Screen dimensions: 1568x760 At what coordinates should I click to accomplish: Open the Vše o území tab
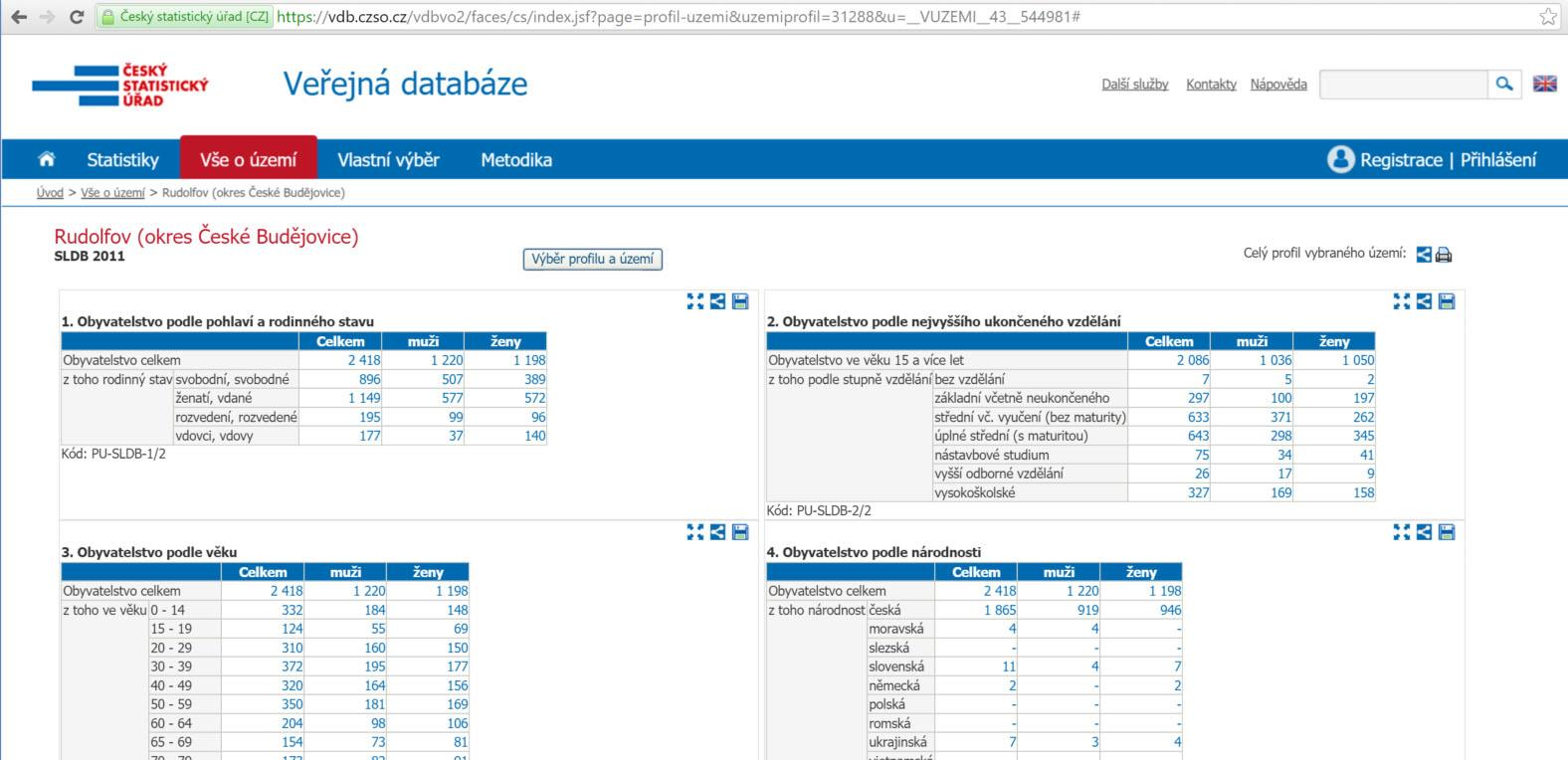pyautogui.click(x=249, y=159)
